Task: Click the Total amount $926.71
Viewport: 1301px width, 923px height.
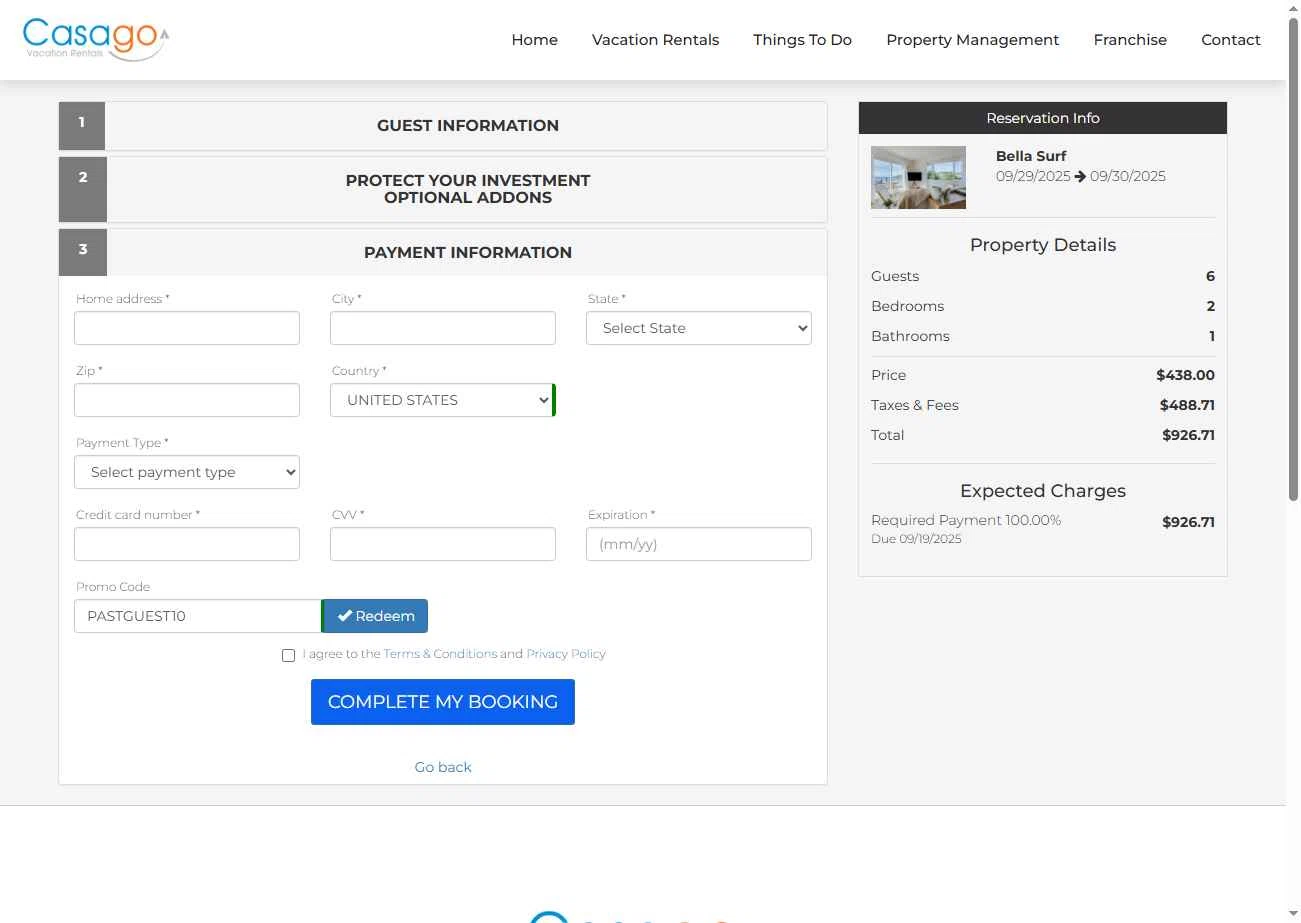Action: [x=1188, y=435]
